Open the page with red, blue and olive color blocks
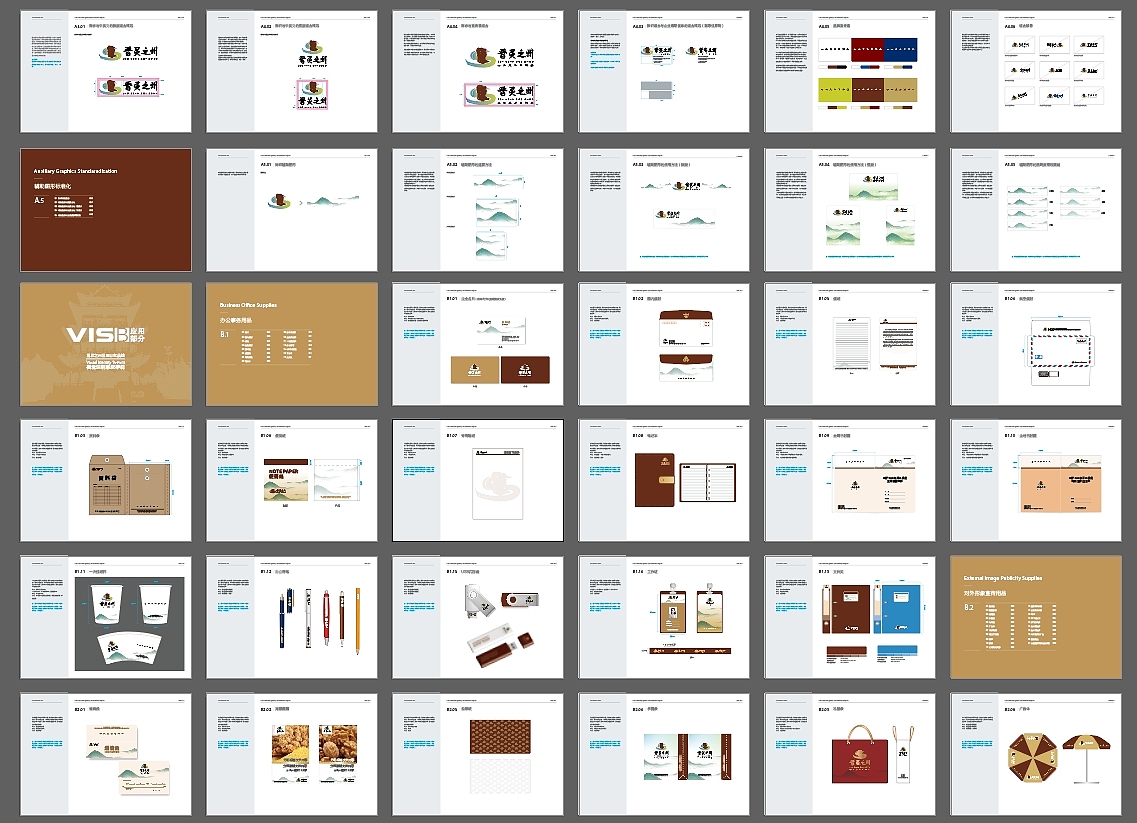 tap(850, 71)
